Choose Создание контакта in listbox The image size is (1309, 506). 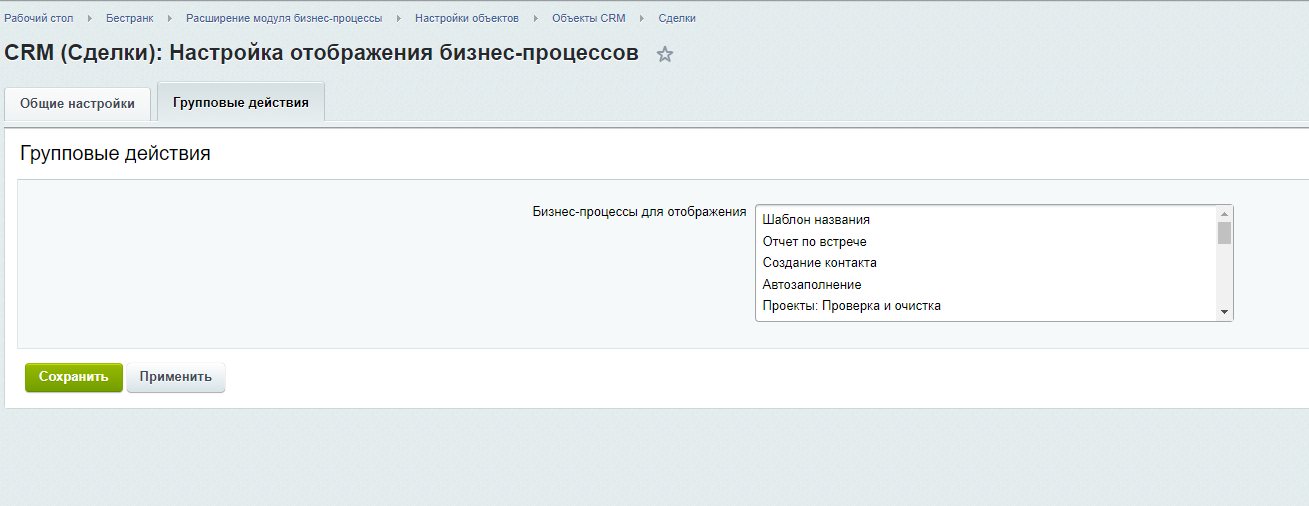(x=819, y=263)
